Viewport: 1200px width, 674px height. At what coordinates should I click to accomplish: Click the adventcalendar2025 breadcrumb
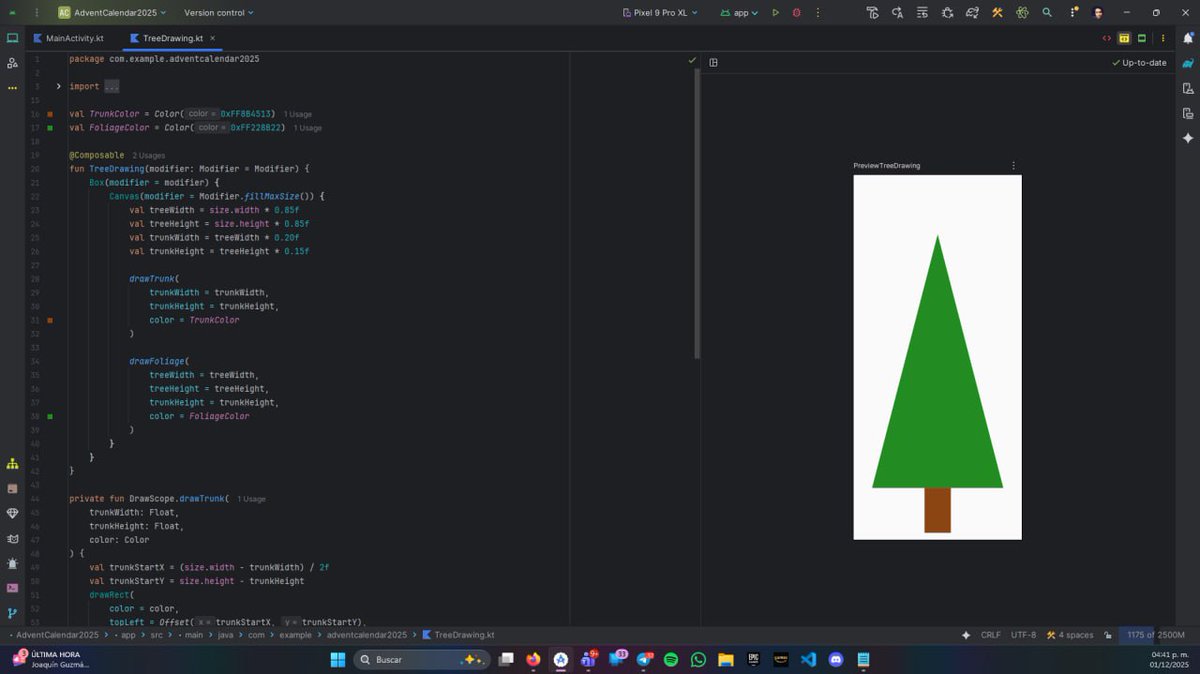tap(369, 635)
